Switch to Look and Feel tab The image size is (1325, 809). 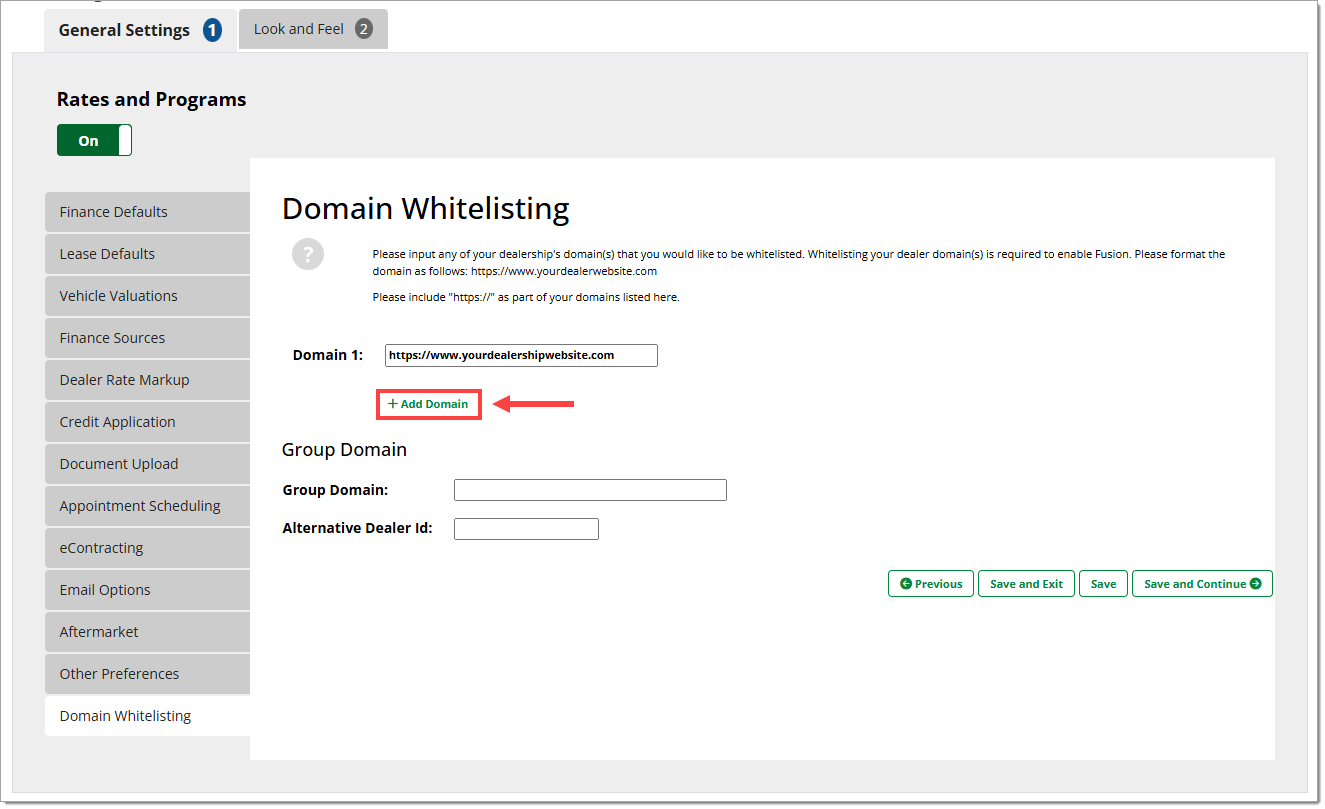point(312,29)
